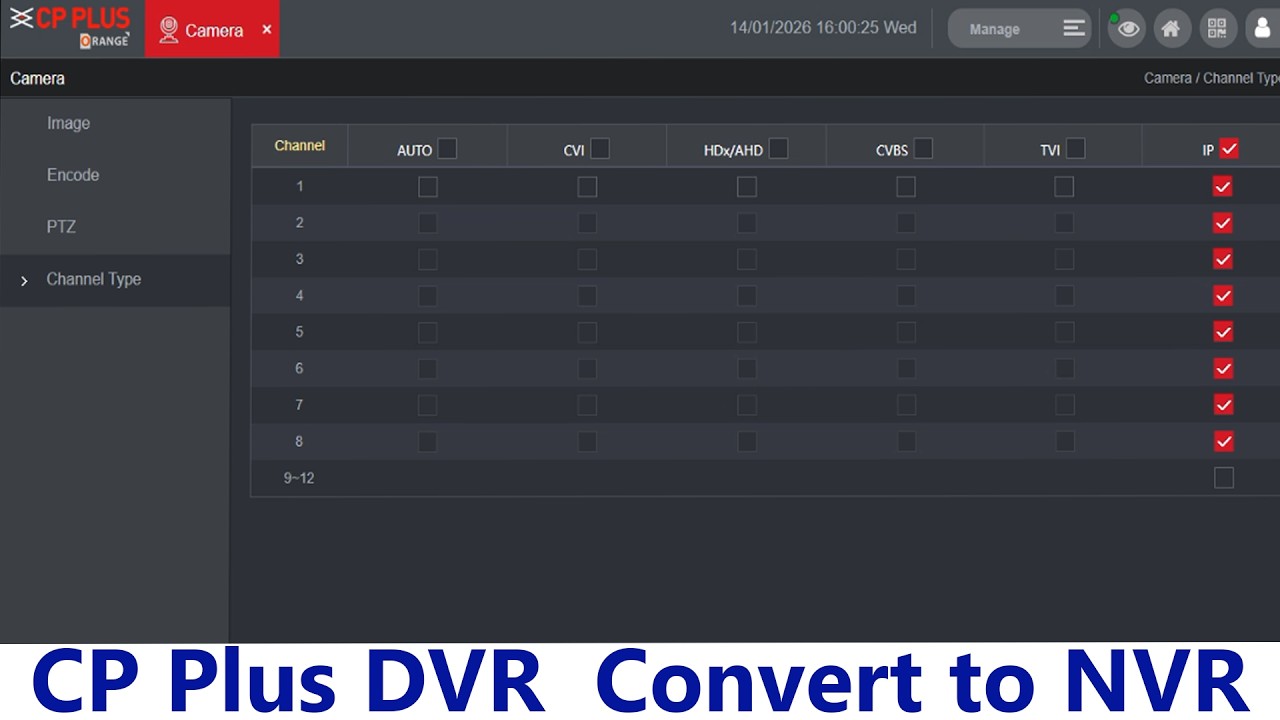This screenshot has width=1280, height=720.
Task: Click channel number 5 row label
Action: 299,332
